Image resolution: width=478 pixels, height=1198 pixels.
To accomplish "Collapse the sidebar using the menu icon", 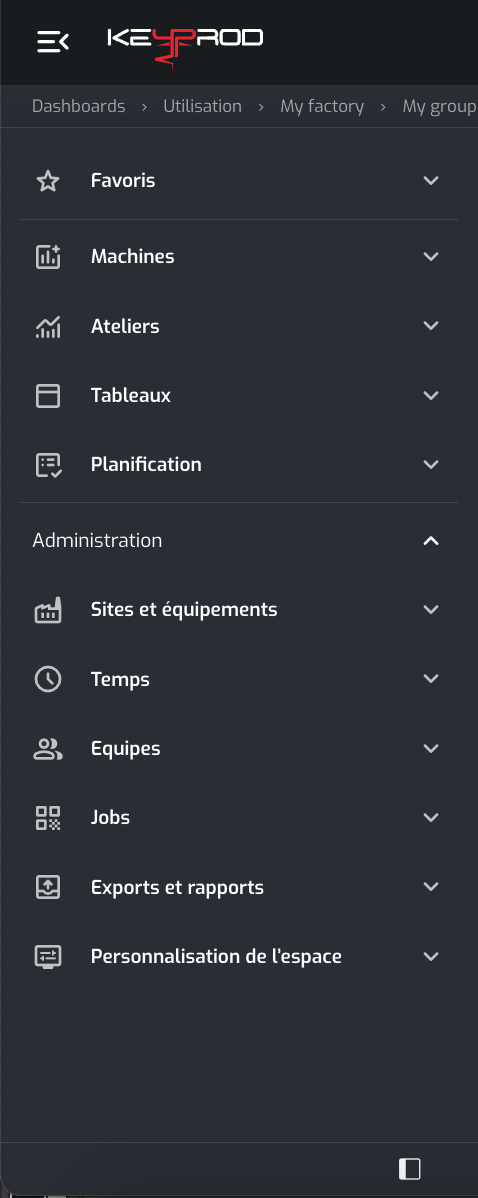I will pyautogui.click(x=53, y=41).
